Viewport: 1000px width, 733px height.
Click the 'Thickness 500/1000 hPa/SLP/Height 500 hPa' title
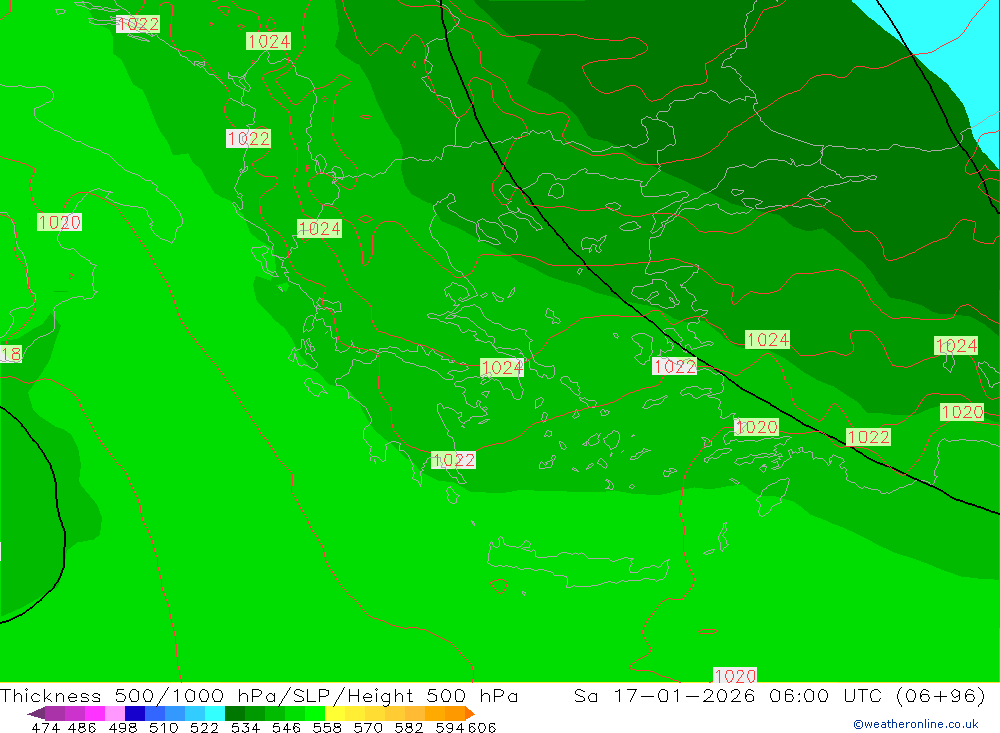pos(259,695)
